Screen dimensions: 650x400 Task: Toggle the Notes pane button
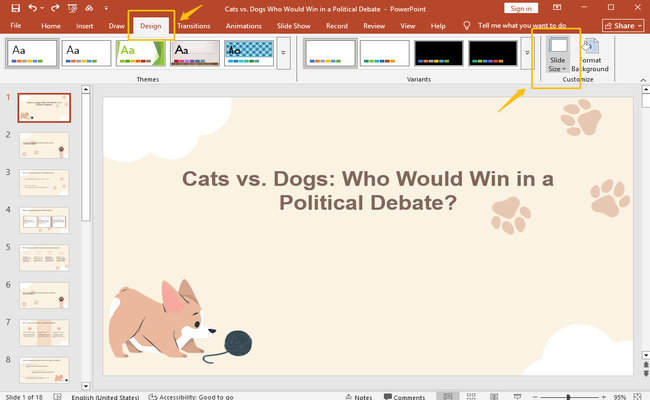coord(359,397)
